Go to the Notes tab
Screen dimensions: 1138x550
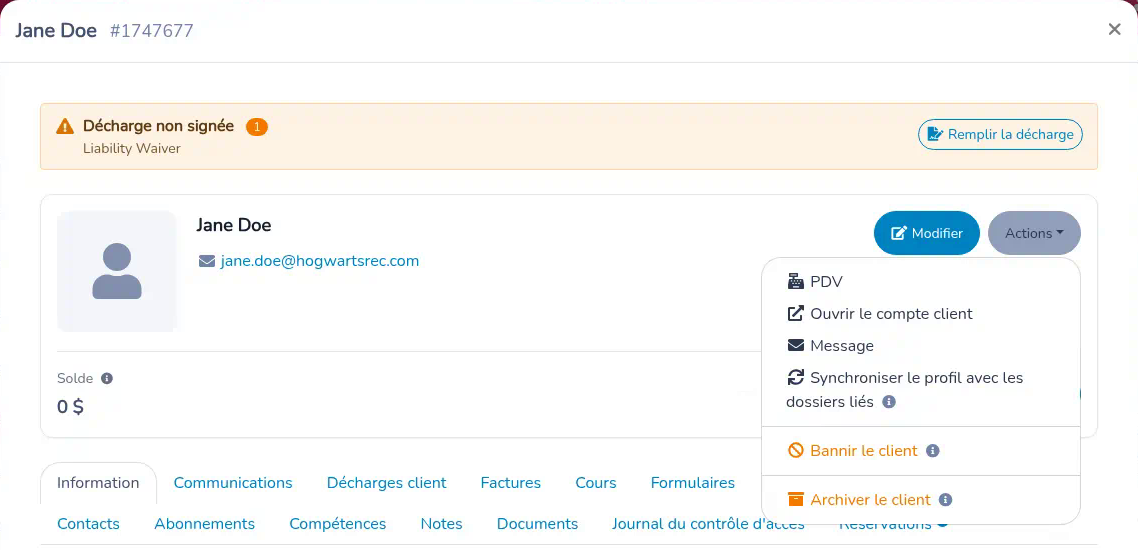click(x=441, y=524)
